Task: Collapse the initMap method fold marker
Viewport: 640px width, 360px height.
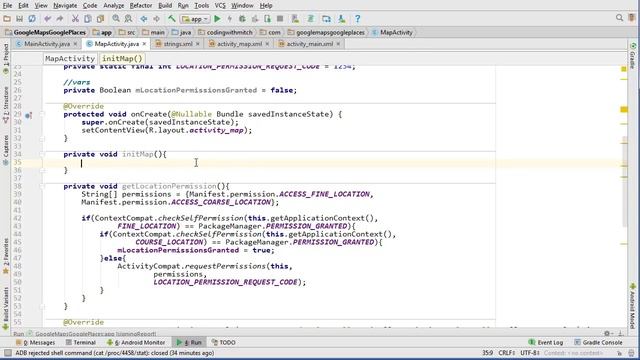Action: tap(42, 154)
